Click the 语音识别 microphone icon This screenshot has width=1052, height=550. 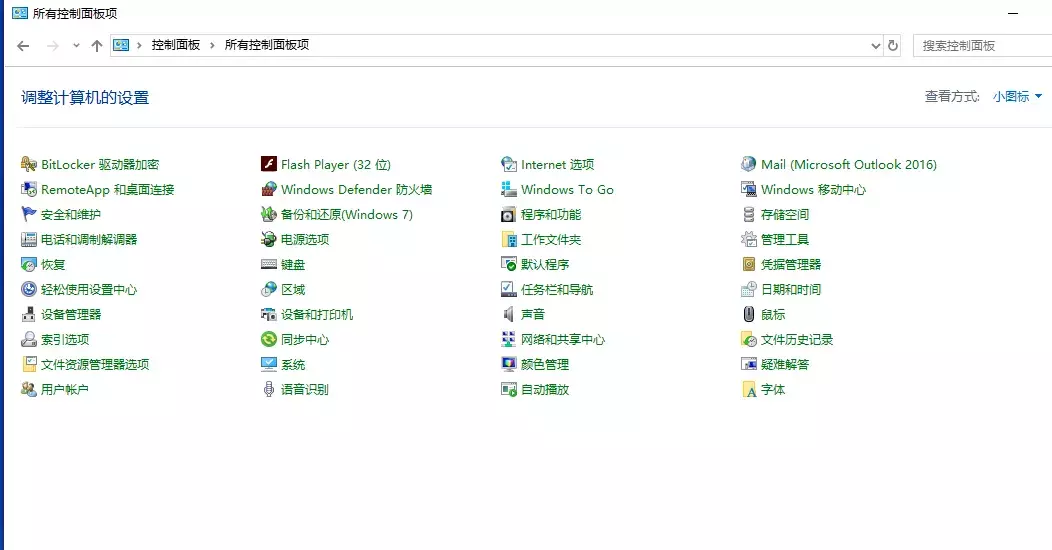269,389
